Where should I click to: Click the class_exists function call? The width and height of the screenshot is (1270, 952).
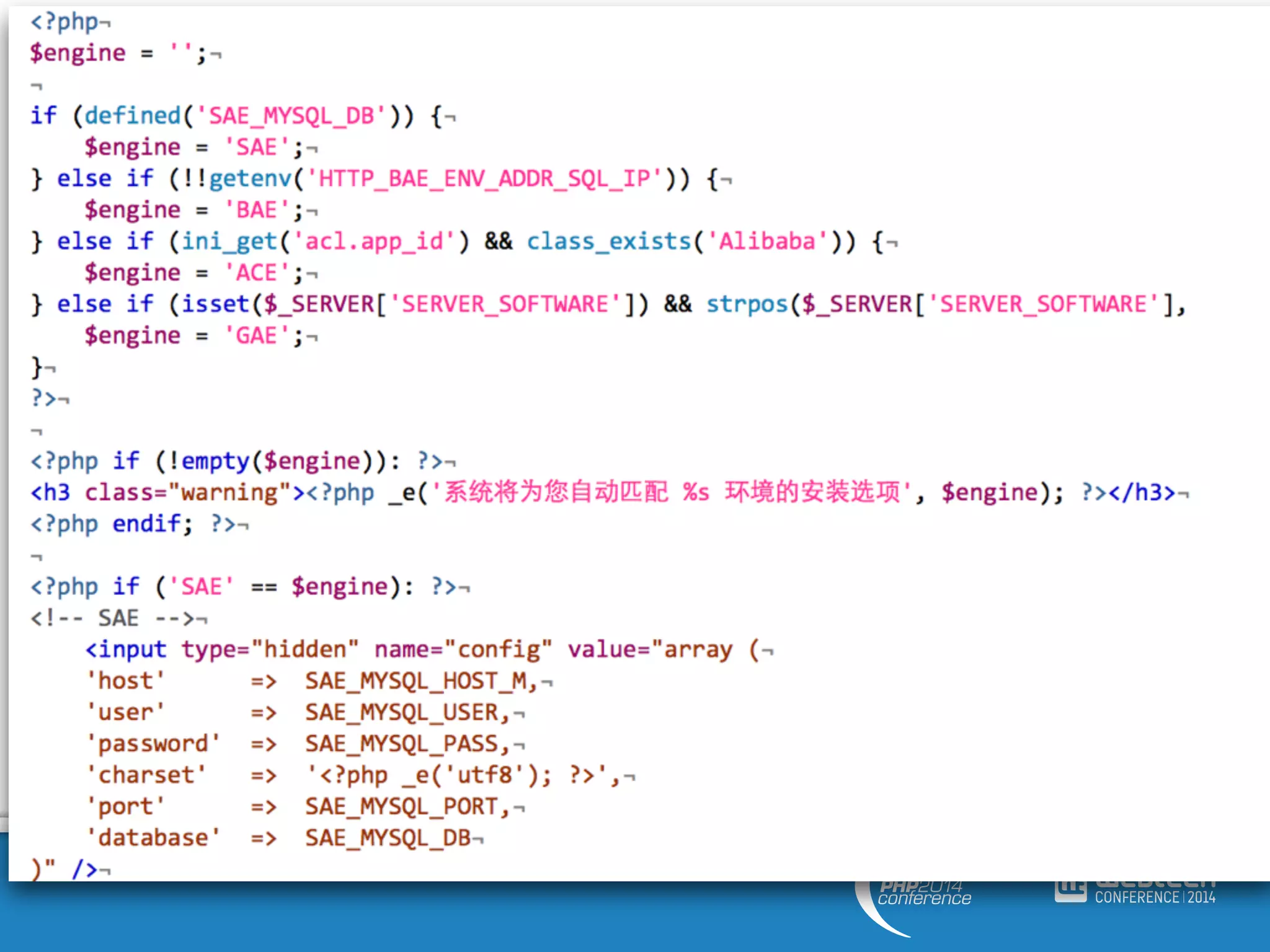pyautogui.click(x=608, y=241)
